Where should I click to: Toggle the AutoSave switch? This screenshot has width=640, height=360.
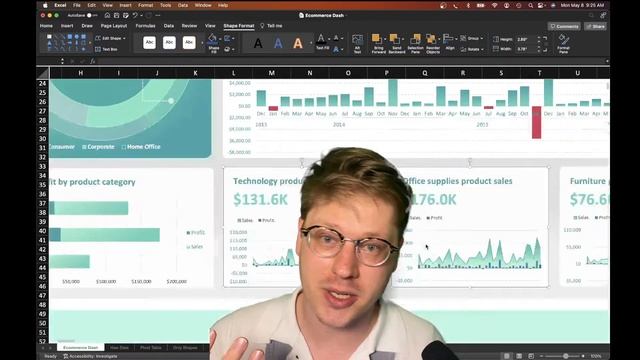(92, 16)
